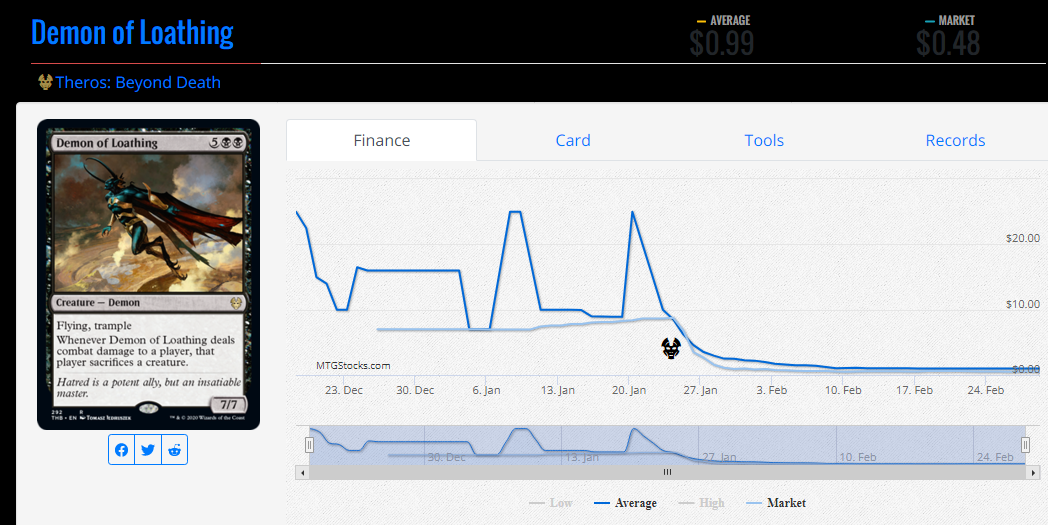Click the chart scrollbar left arrow

(x=303, y=473)
